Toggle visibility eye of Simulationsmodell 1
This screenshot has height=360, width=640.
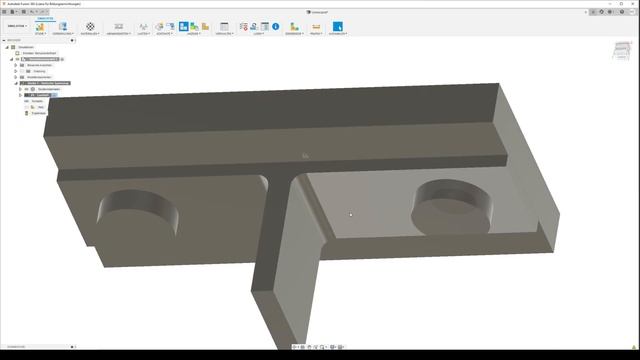[17, 59]
